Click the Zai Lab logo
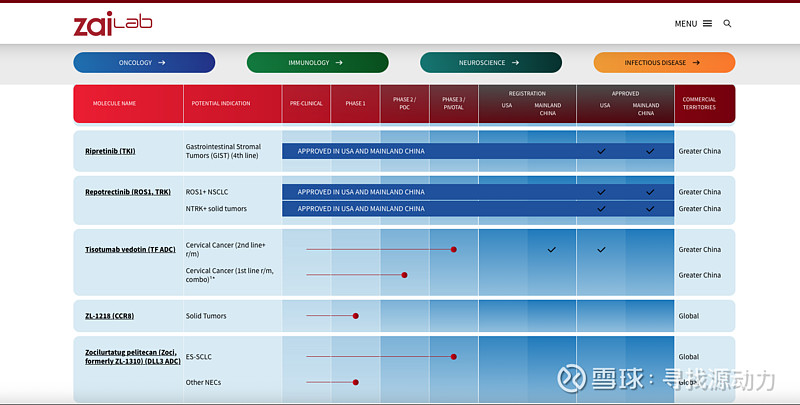Screen dimensions: 800x405 [x=113, y=23]
